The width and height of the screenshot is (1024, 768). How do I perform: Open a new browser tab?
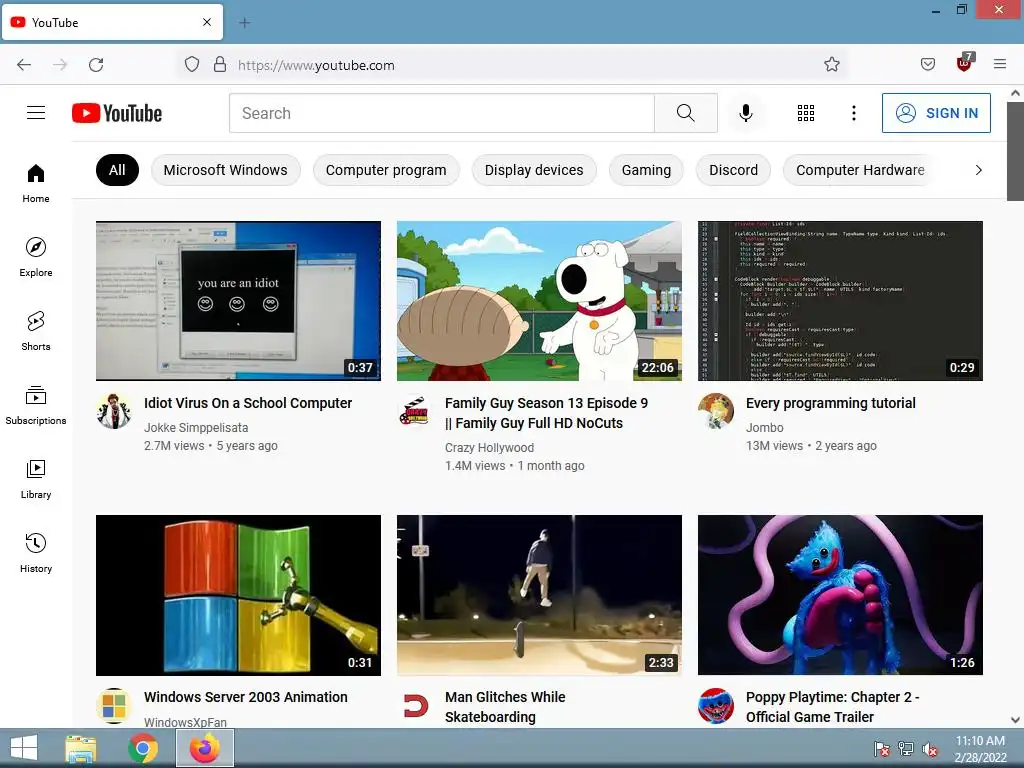click(x=245, y=23)
